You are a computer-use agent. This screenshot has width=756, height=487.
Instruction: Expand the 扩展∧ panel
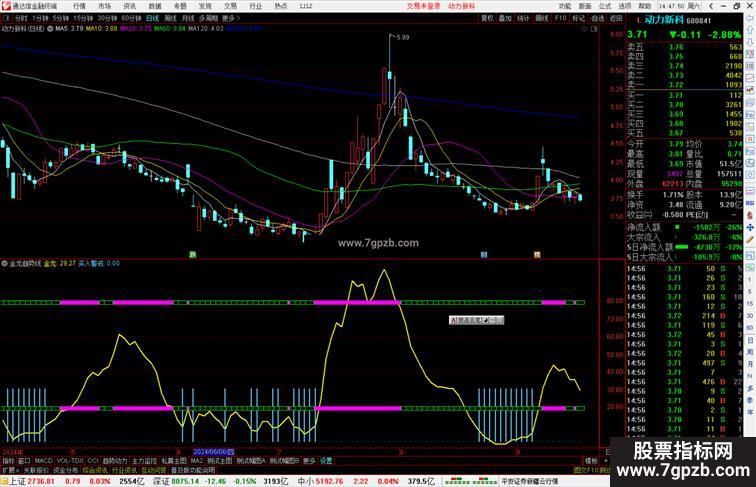10,470
